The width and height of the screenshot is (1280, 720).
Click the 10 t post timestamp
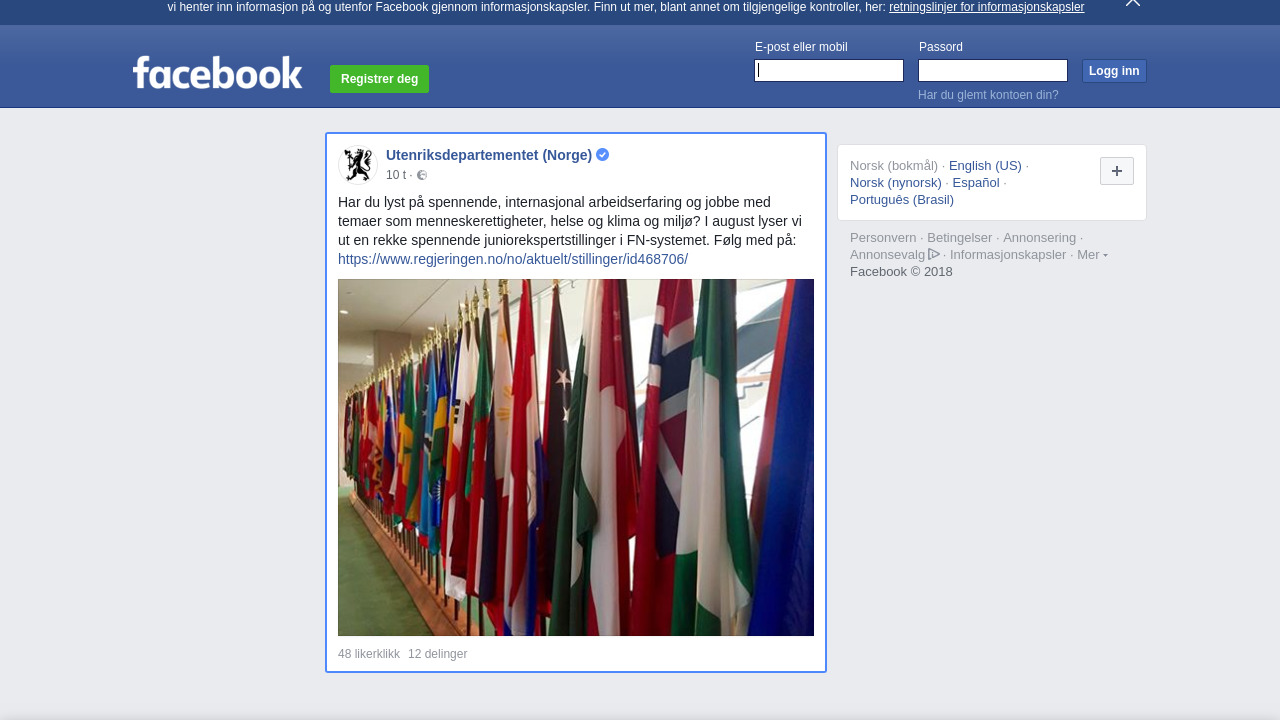(396, 175)
